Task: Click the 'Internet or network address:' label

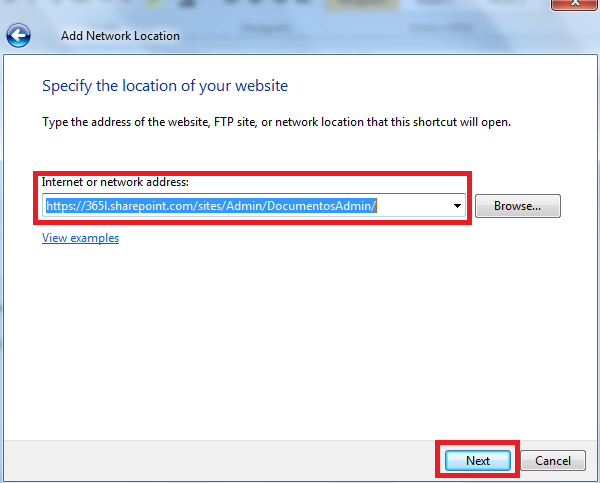Action: click(x=114, y=182)
